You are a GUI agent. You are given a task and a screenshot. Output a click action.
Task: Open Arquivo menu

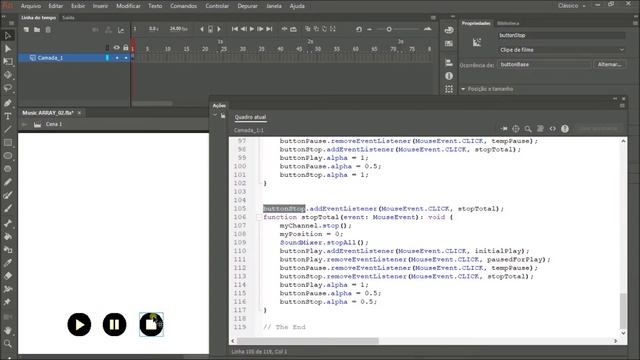31,6
